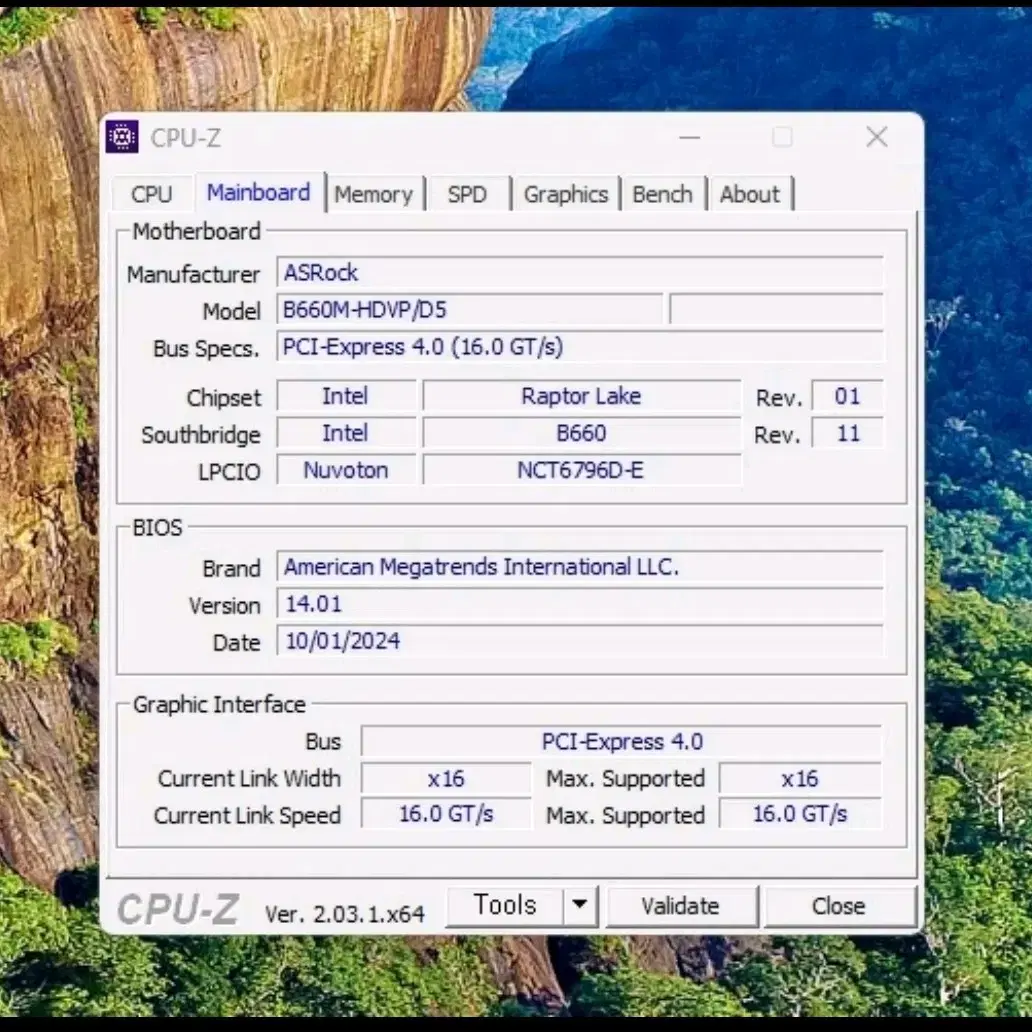The image size is (1032, 1032).
Task: Click the Close button at bottom right
Action: 840,905
